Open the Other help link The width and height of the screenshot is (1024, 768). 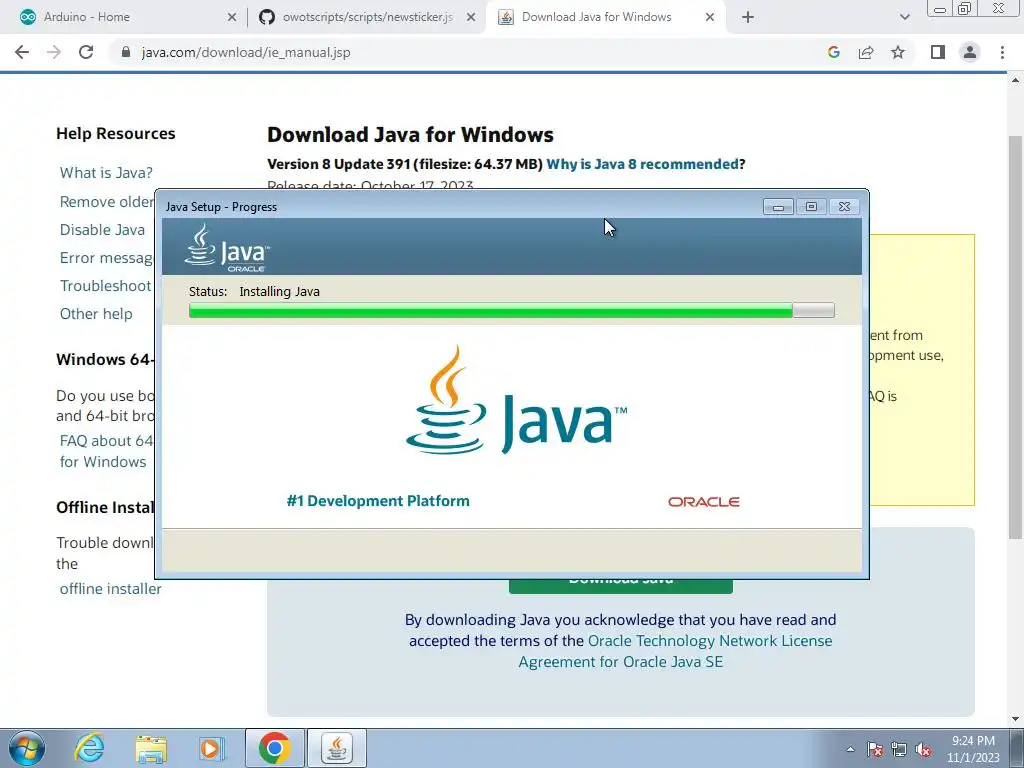(96, 314)
